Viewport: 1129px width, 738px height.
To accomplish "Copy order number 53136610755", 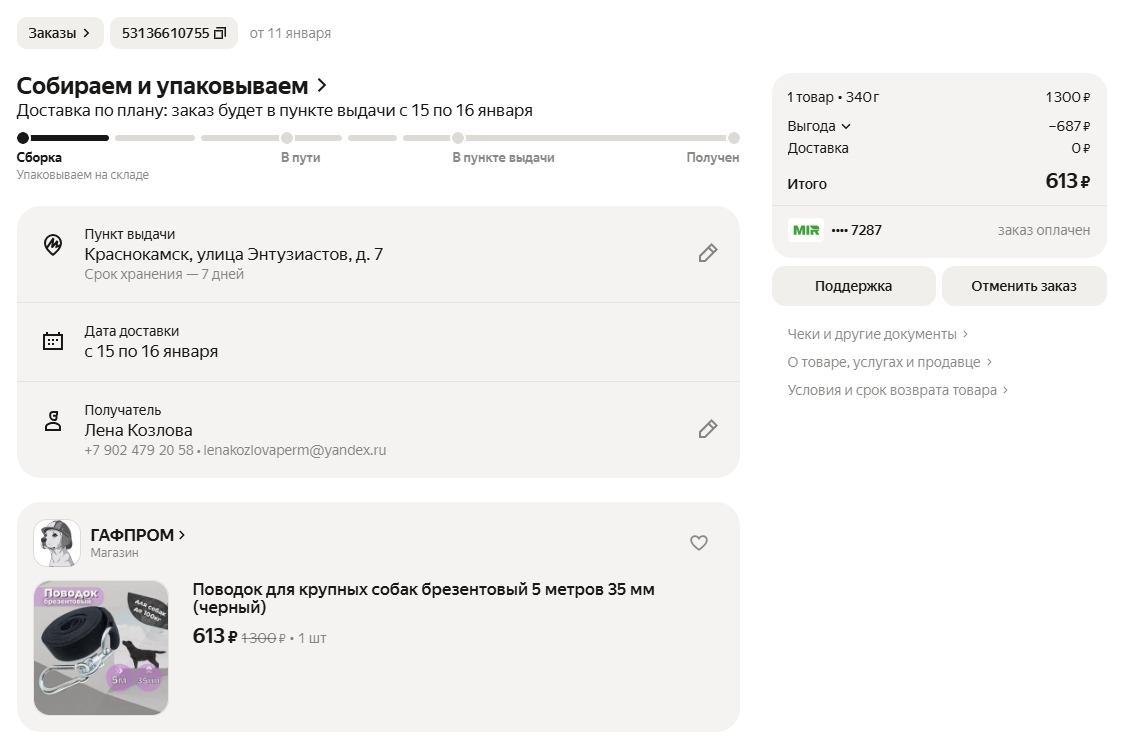I will pos(220,33).
